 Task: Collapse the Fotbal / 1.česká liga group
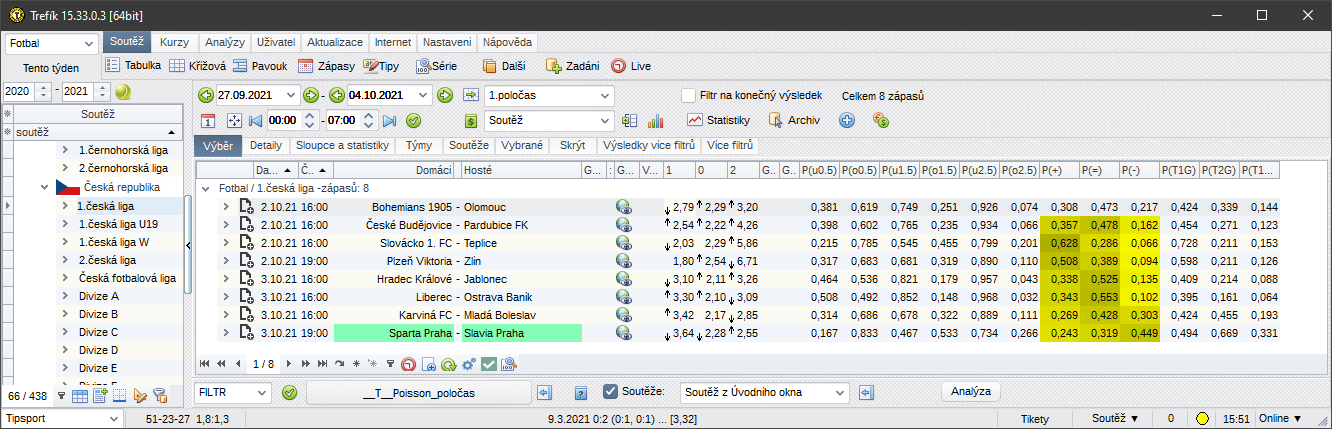205,188
